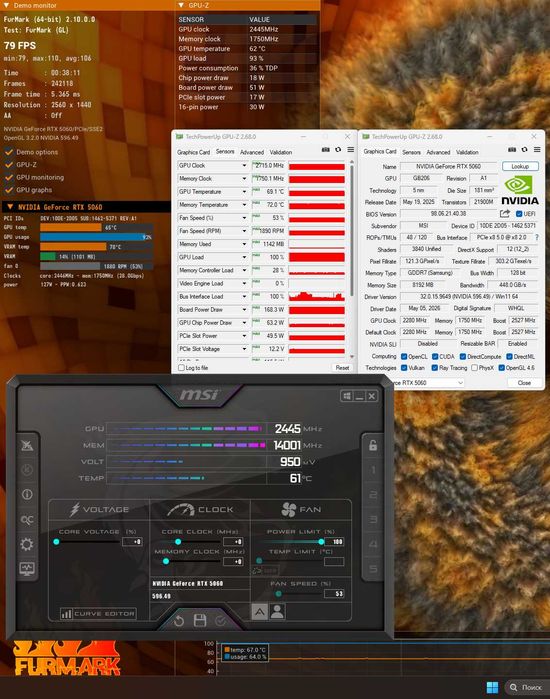
Task: Open GPU Clock sensor dropdown arrow
Action: pos(244,165)
